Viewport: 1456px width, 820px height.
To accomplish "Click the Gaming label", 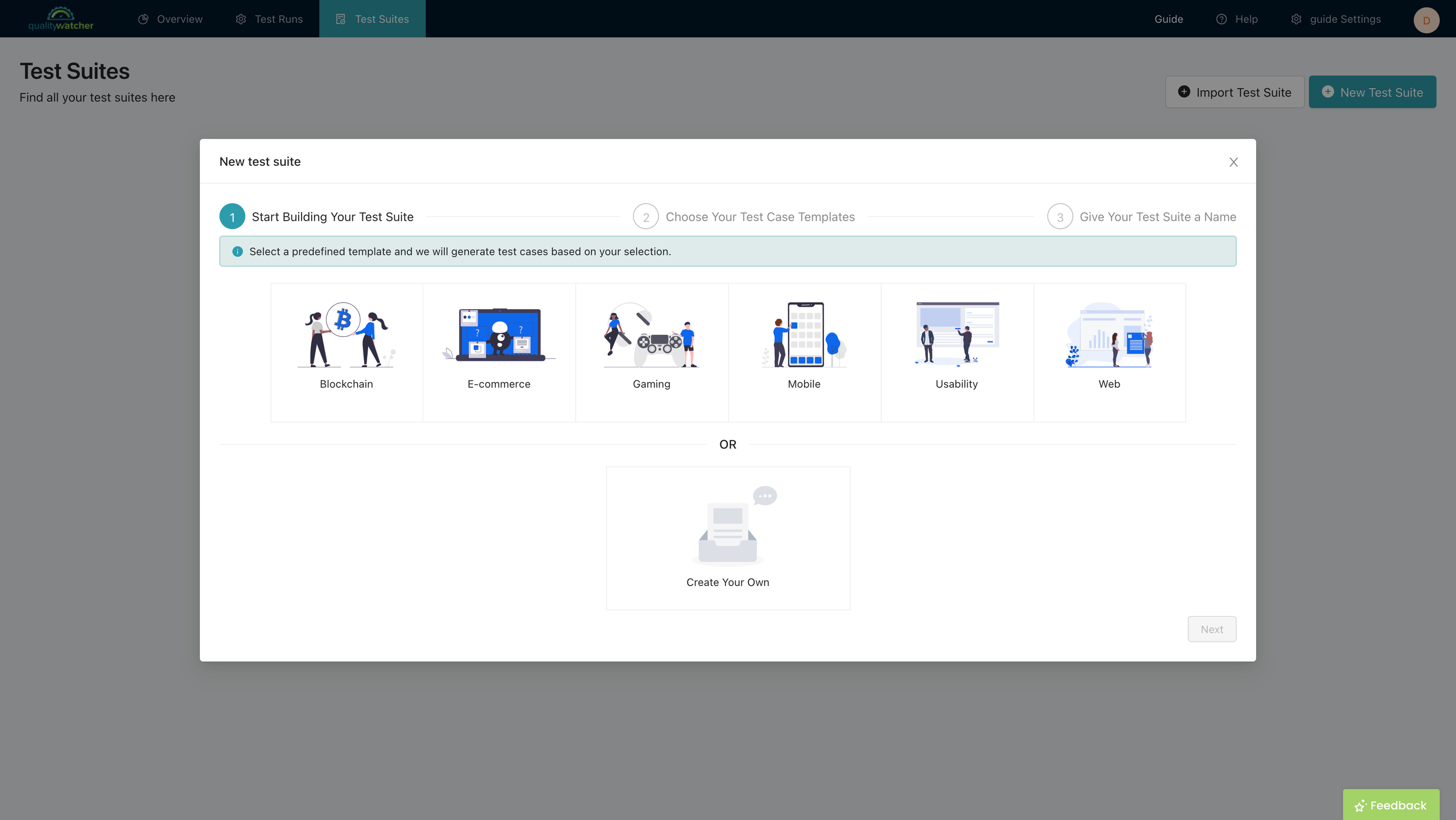I will point(651,384).
